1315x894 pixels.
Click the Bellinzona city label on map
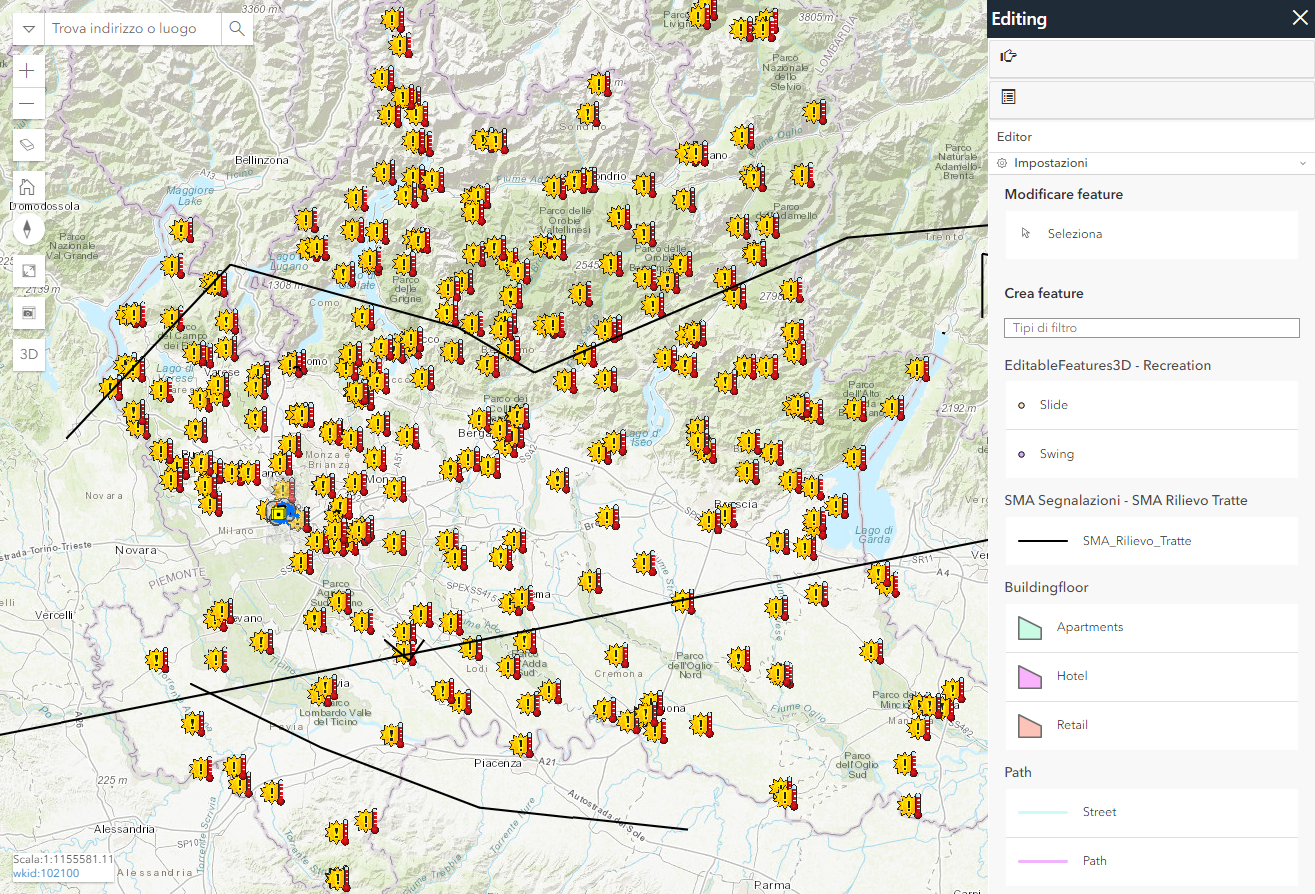point(261,159)
